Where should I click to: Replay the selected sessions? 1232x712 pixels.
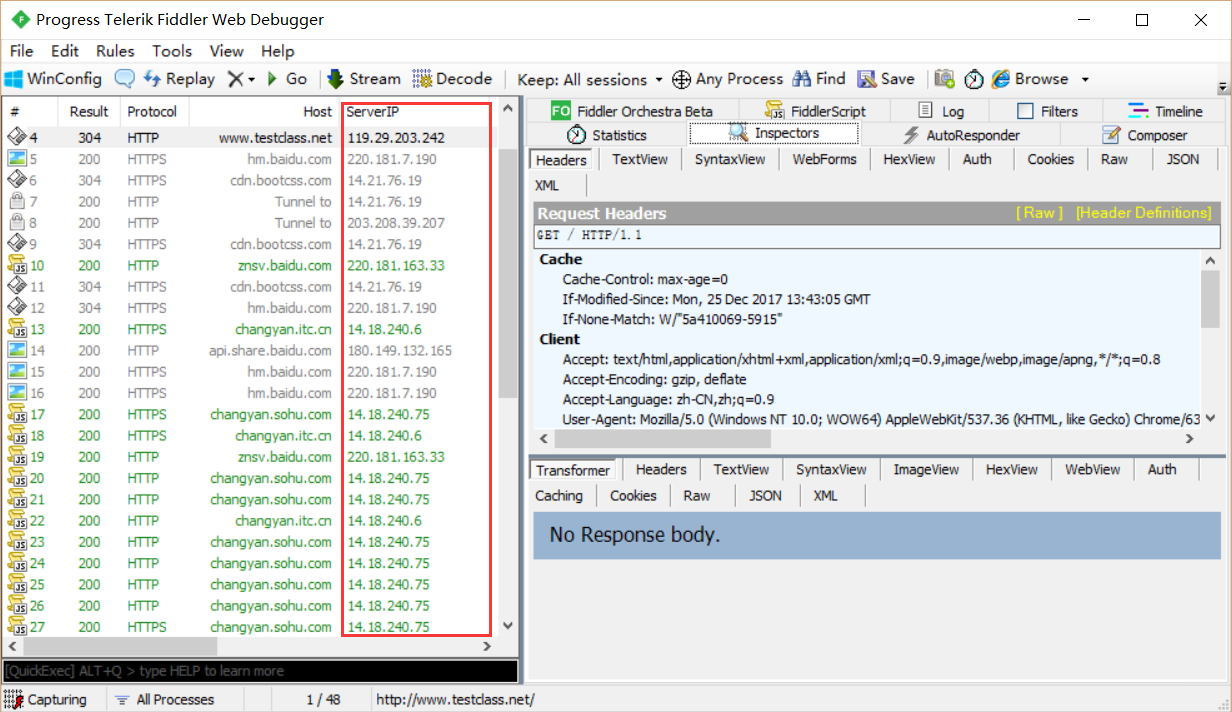[179, 79]
